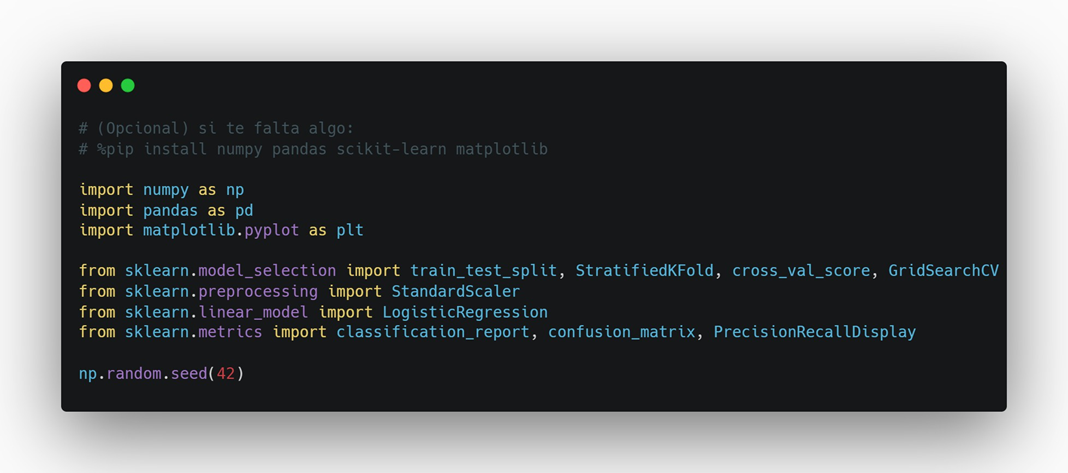1068x473 pixels.
Task: Click the yellow minimize dot
Action: coord(106,86)
